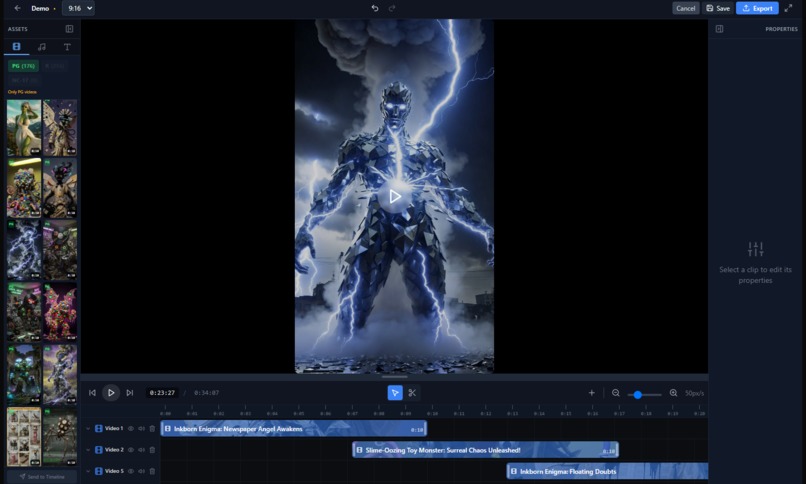Zoom out the timeline
Viewport: 806px width, 484px height.
coord(615,393)
